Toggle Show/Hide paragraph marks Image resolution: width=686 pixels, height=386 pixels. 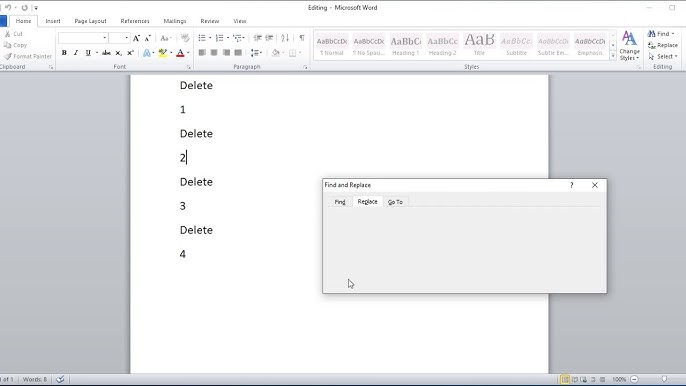tap(302, 38)
